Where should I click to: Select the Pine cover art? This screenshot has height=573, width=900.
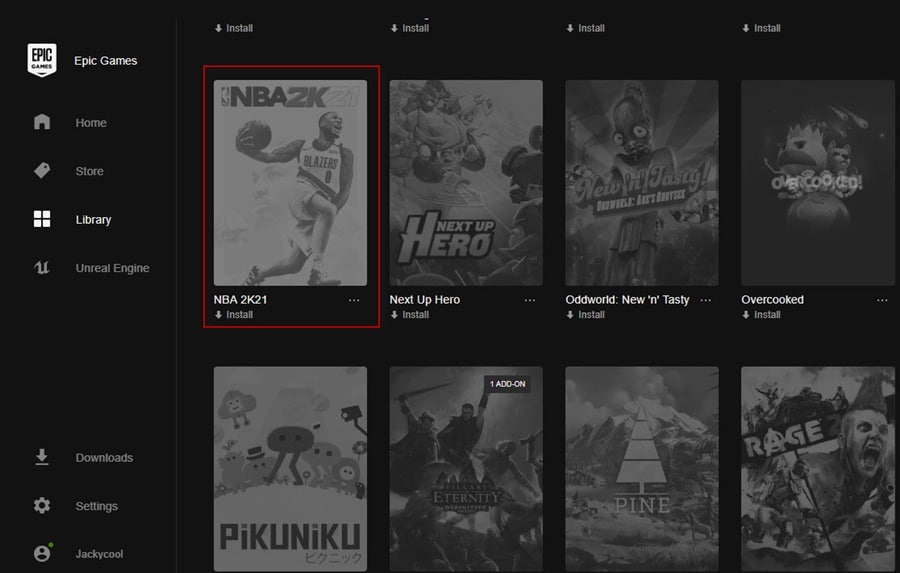[x=642, y=469]
